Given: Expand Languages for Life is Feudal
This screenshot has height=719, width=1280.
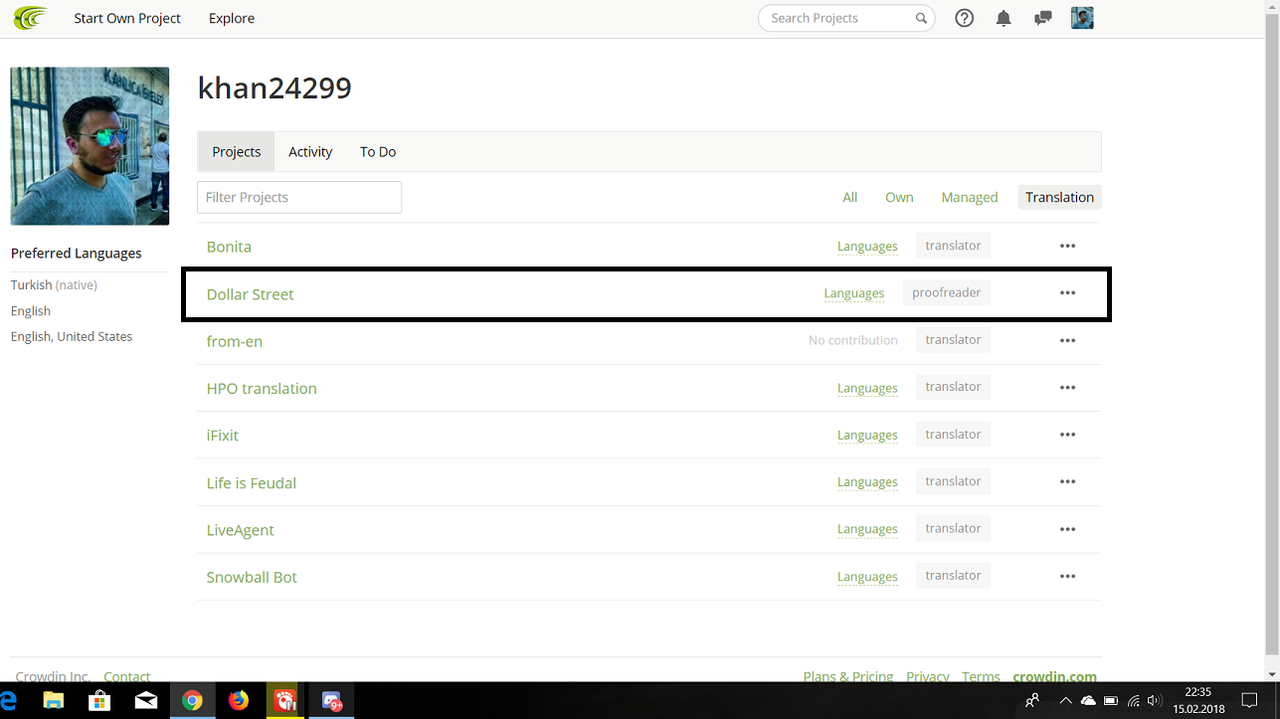Looking at the screenshot, I should tap(867, 482).
